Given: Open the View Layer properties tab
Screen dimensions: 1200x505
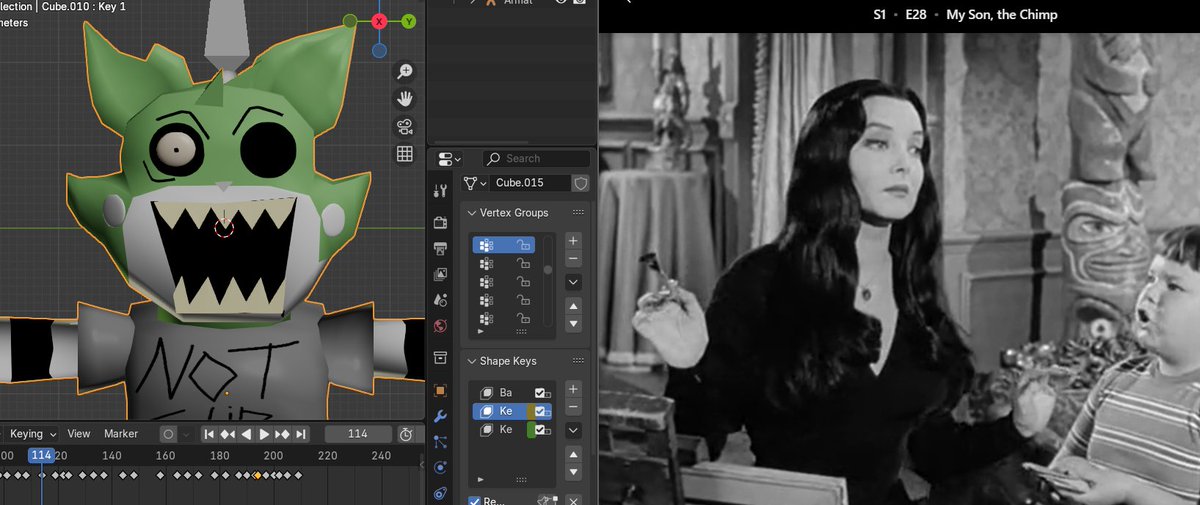Looking at the screenshot, I should coord(441,274).
